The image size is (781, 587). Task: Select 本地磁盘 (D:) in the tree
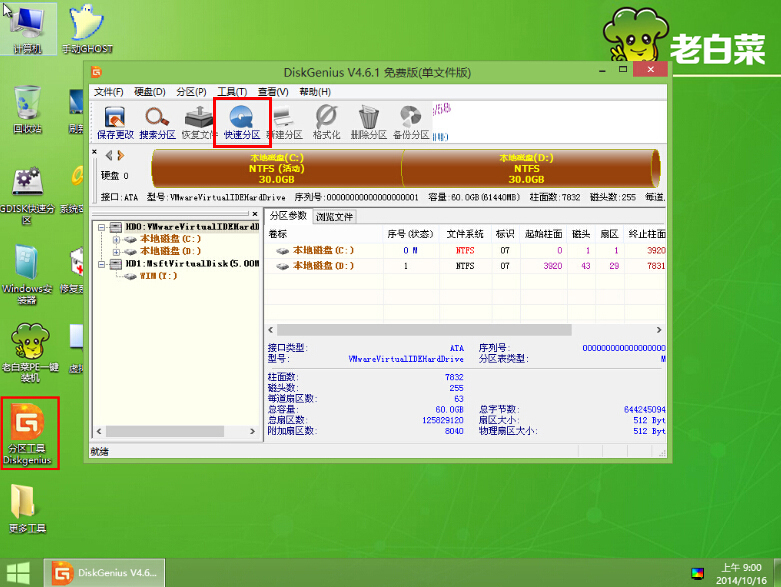(x=170, y=251)
